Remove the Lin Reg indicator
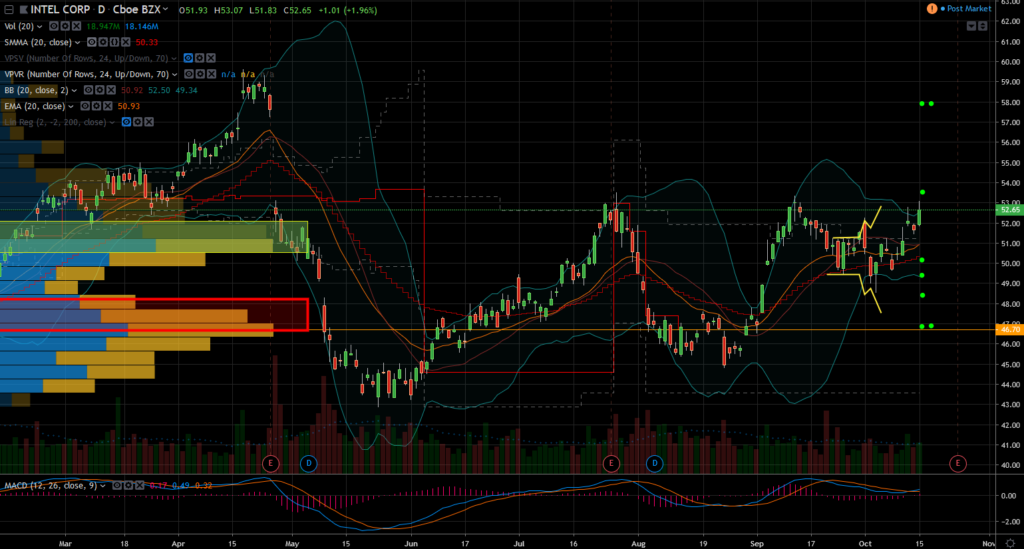 click(149, 122)
